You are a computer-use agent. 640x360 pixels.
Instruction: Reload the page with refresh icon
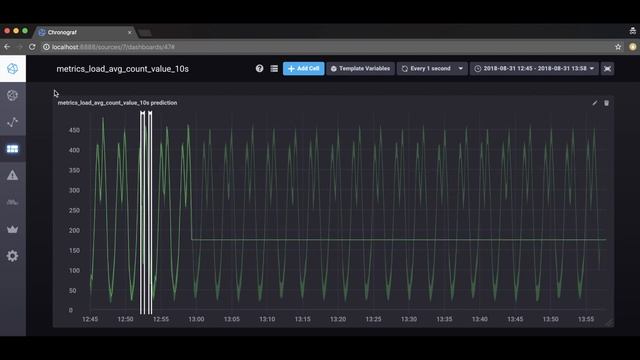click(32, 47)
